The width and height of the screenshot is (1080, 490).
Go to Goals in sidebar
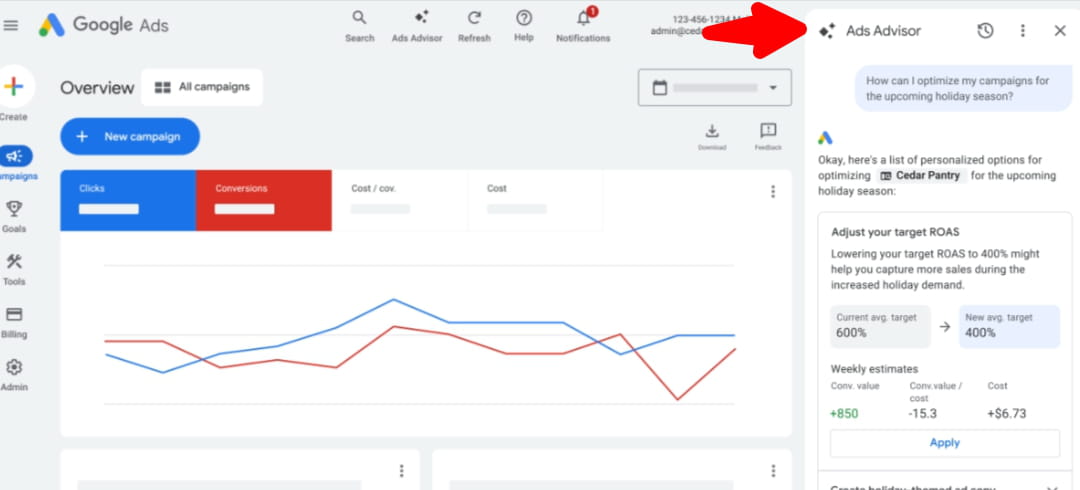(14, 214)
